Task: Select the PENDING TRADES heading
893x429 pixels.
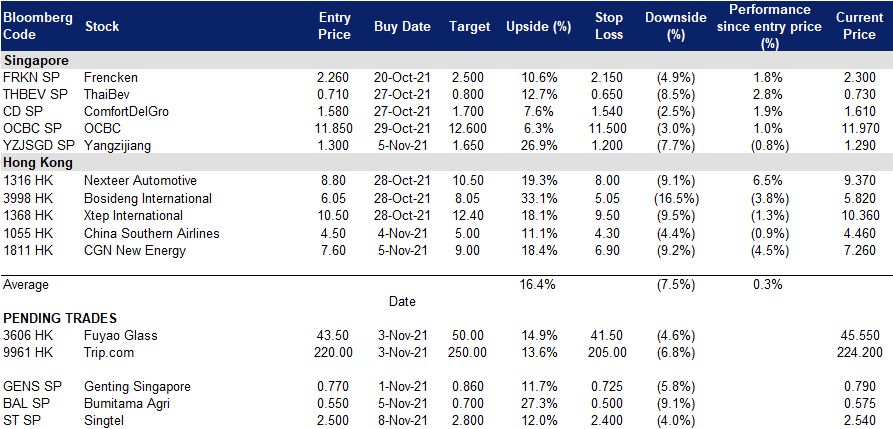Action: (x=60, y=318)
